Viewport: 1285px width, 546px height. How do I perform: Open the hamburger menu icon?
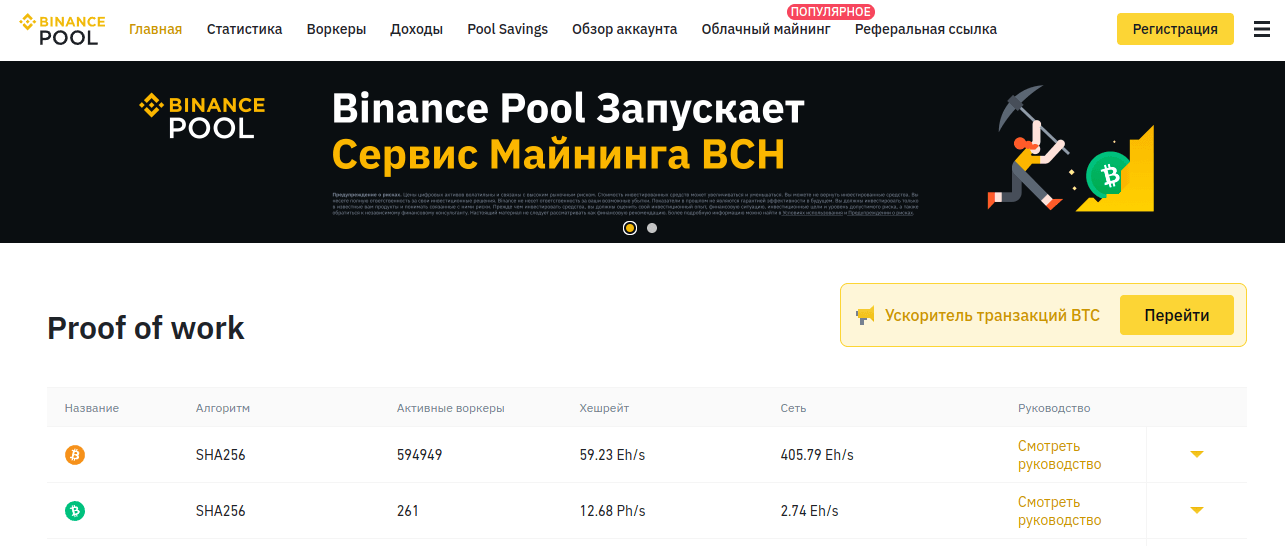pos(1262,30)
